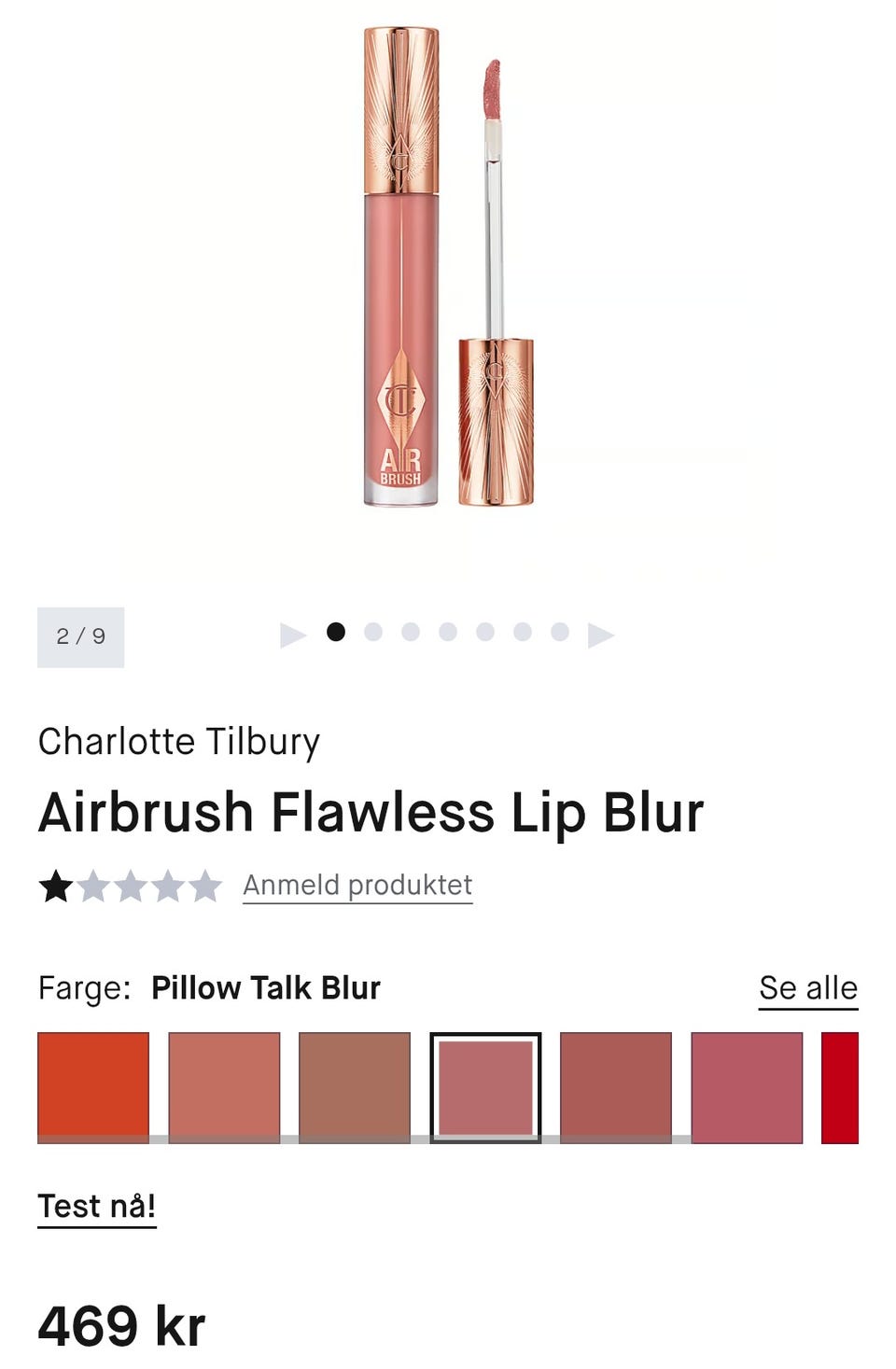This screenshot has width=896, height=1369.
Task: Jump to the last carousel dot
Action: 560,632
